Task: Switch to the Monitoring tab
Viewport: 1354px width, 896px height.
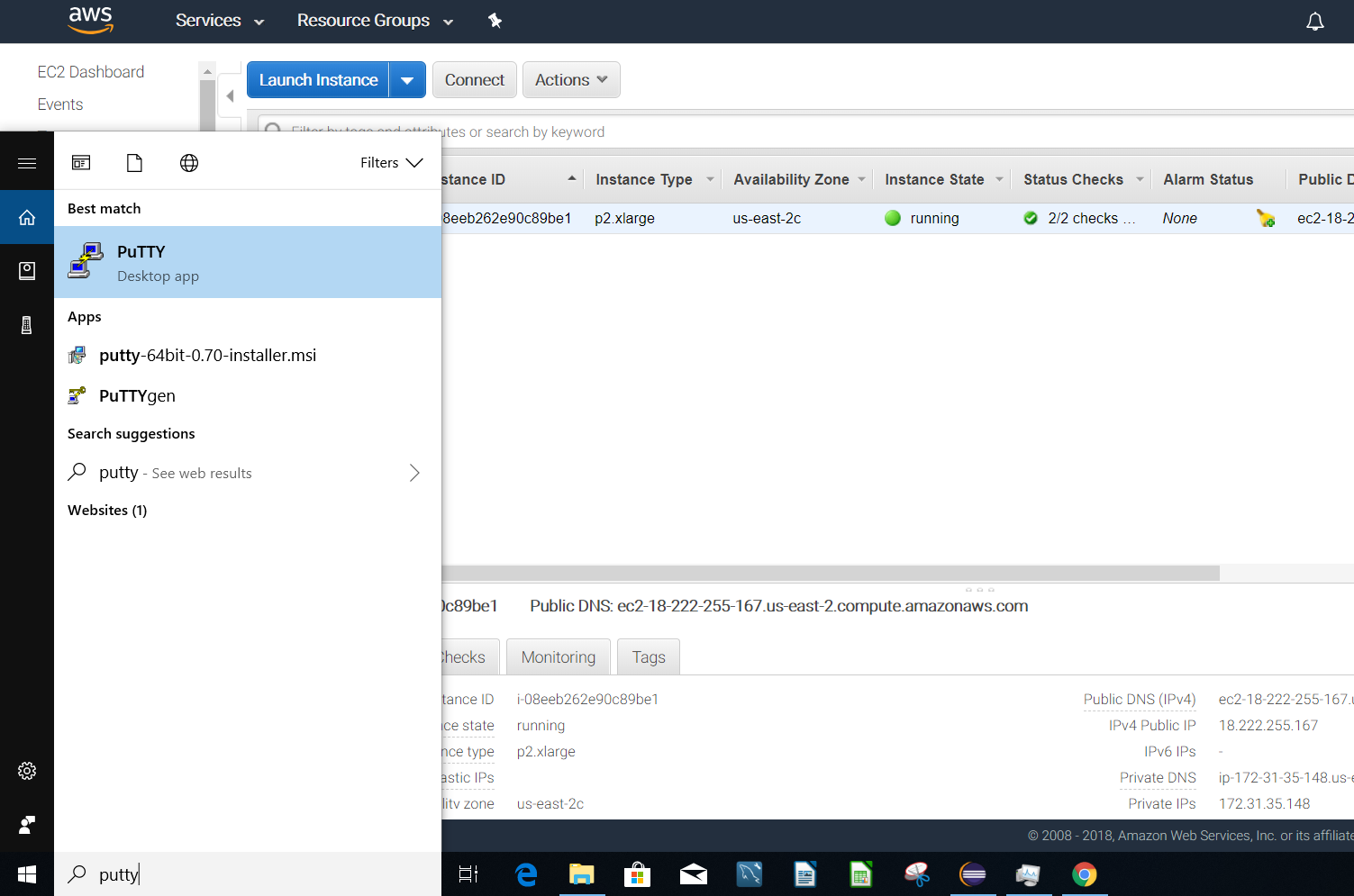Action: [x=558, y=656]
